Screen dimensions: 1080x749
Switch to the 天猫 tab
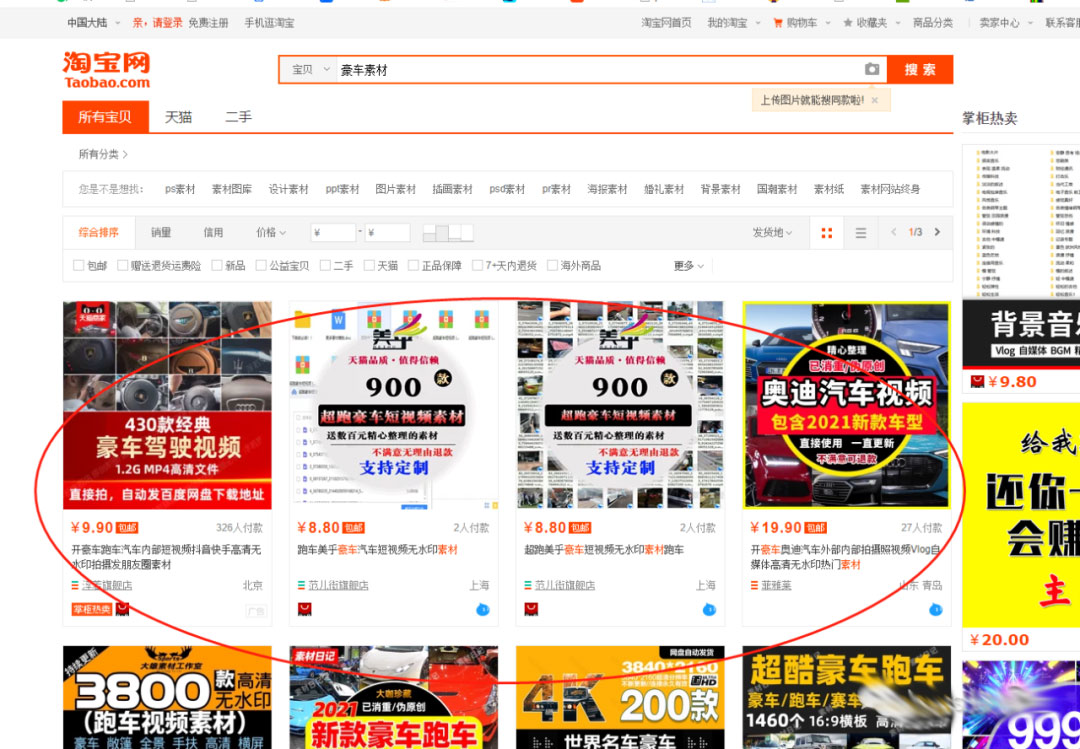[x=178, y=117]
